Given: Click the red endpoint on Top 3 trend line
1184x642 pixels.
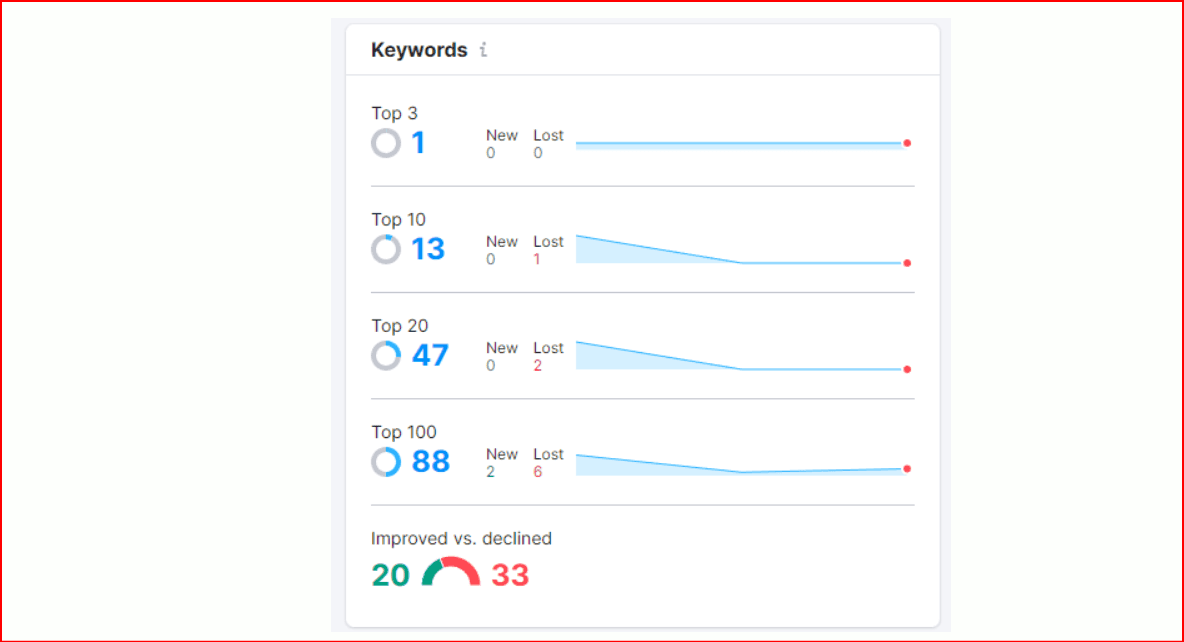Looking at the screenshot, I should pyautogui.click(x=907, y=143).
